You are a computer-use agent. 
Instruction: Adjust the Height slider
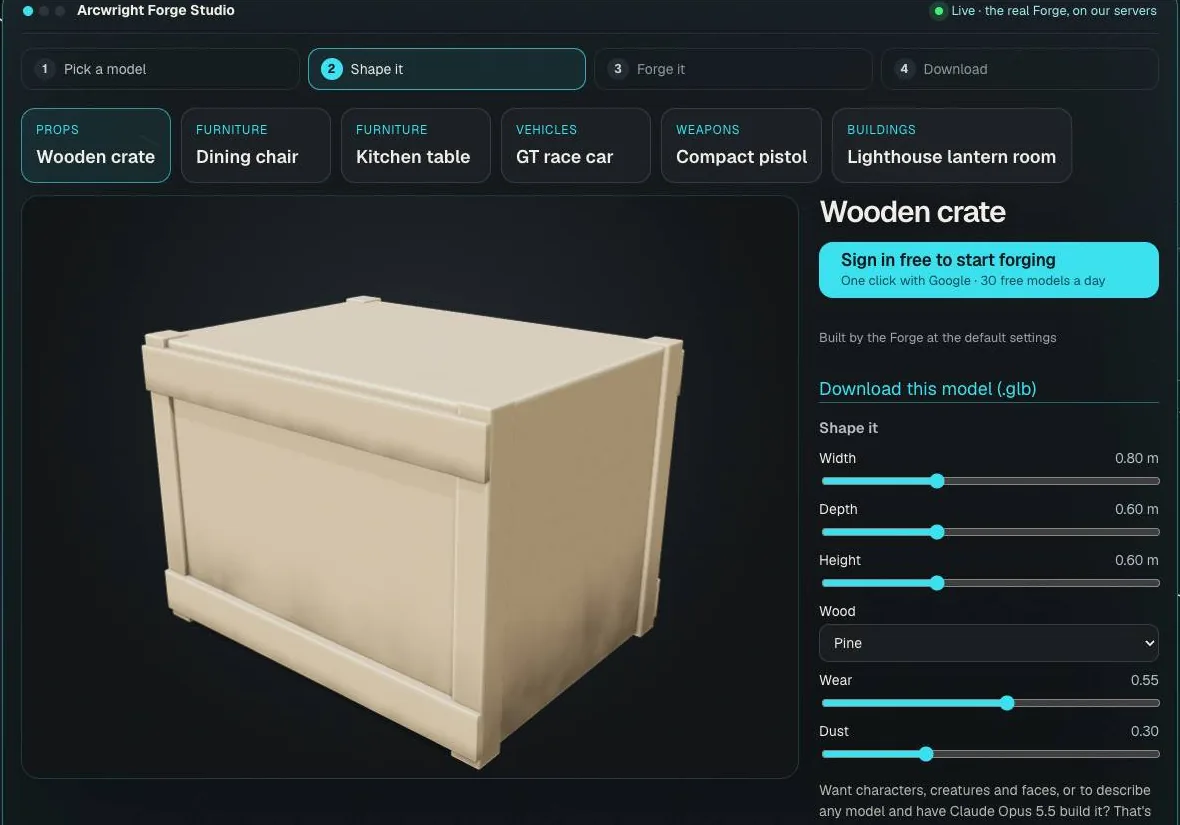[990, 583]
